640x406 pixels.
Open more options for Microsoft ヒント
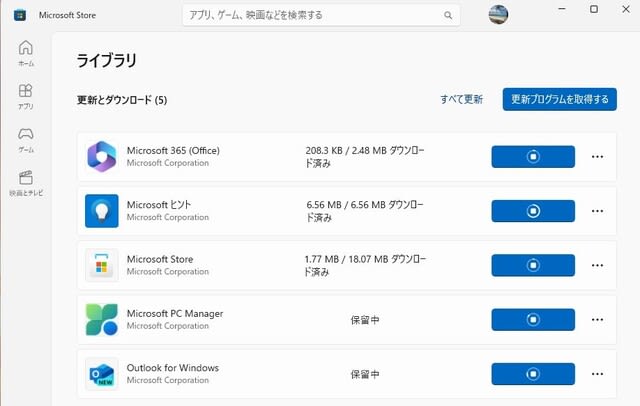pos(597,211)
